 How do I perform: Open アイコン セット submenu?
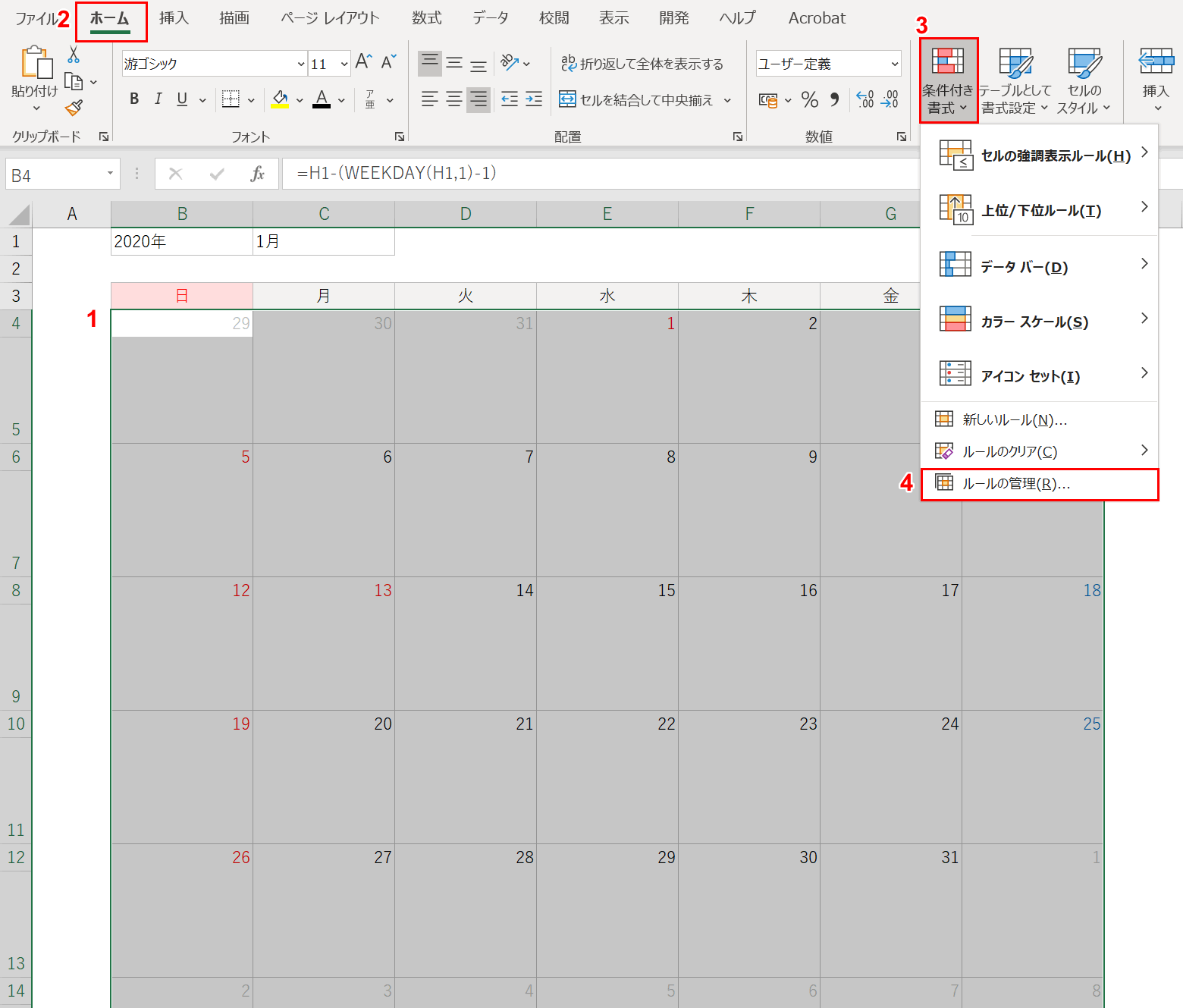click(x=1040, y=375)
